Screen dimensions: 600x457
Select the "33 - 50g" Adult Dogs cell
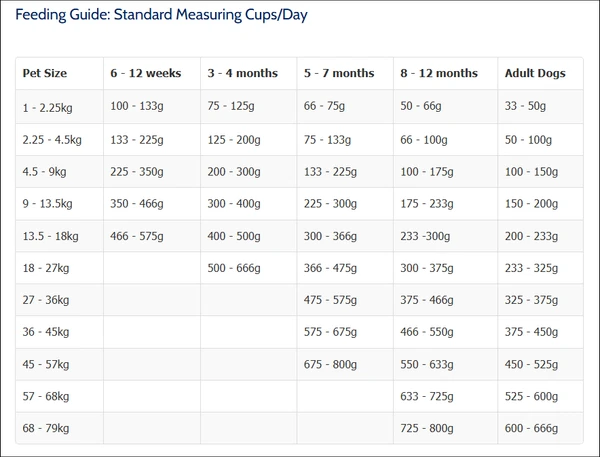click(x=527, y=106)
